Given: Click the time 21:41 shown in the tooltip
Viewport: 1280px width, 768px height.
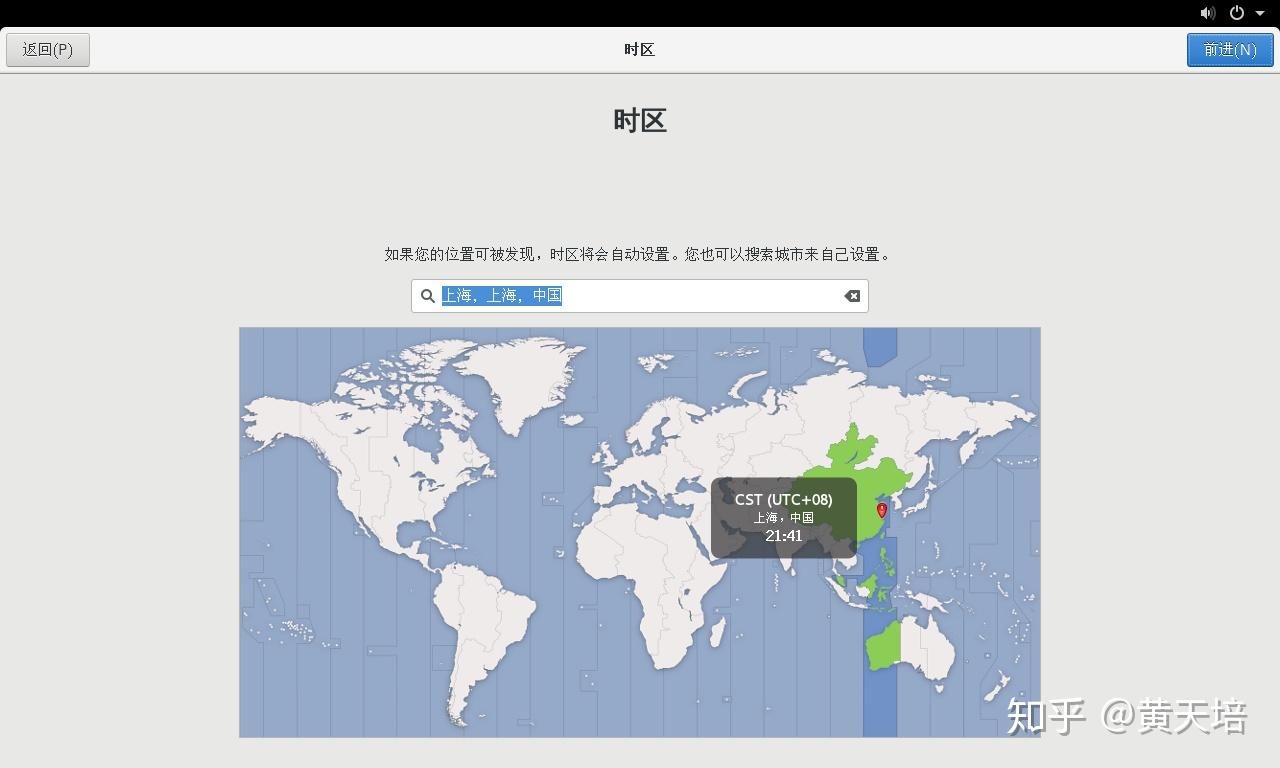Looking at the screenshot, I should coord(783,535).
